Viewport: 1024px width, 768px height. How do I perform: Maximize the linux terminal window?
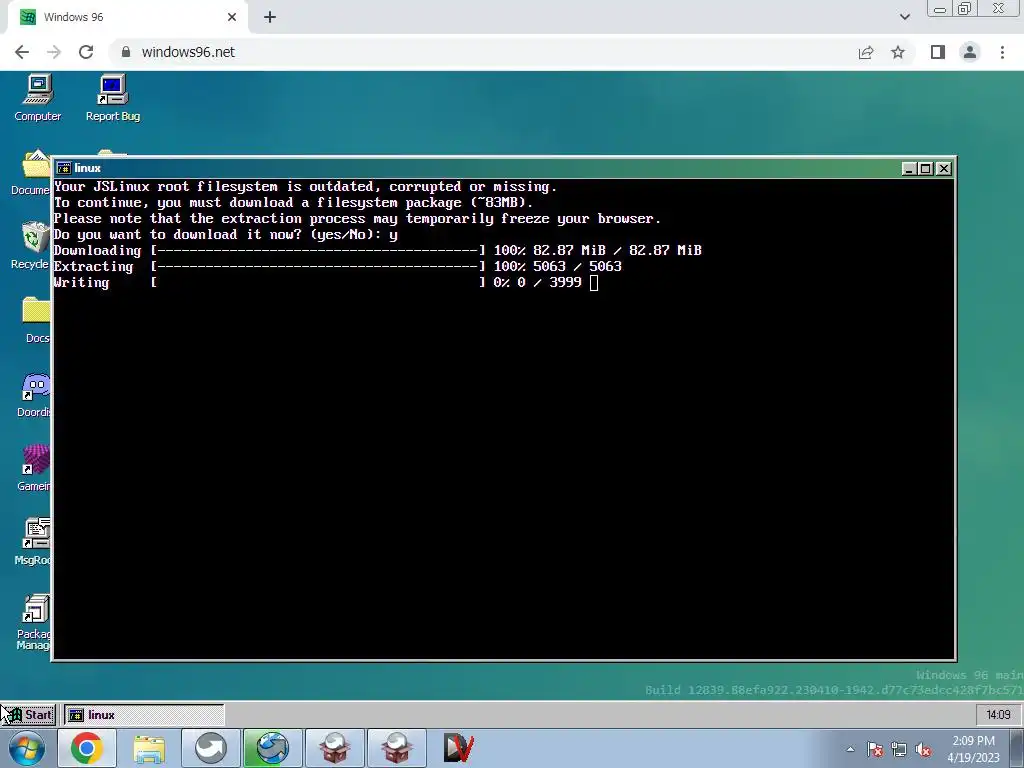(x=925, y=168)
